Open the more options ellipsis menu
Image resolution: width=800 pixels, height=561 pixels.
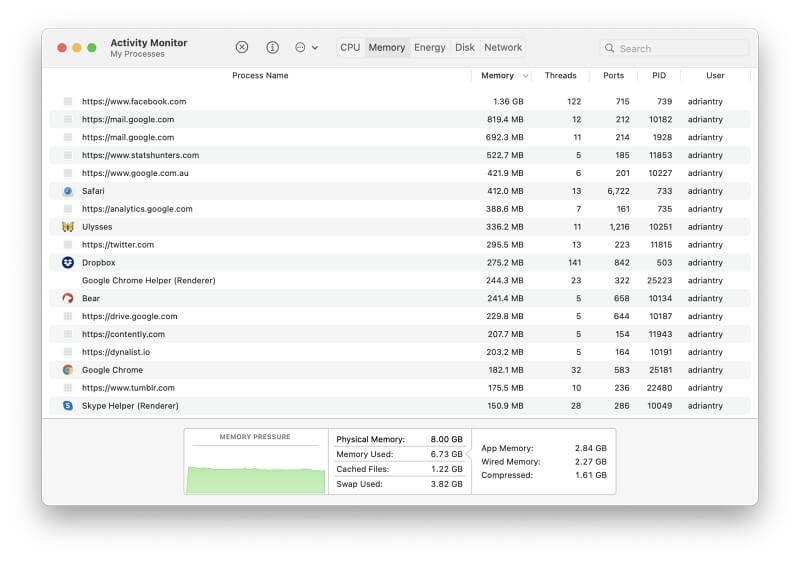pyautogui.click(x=306, y=47)
